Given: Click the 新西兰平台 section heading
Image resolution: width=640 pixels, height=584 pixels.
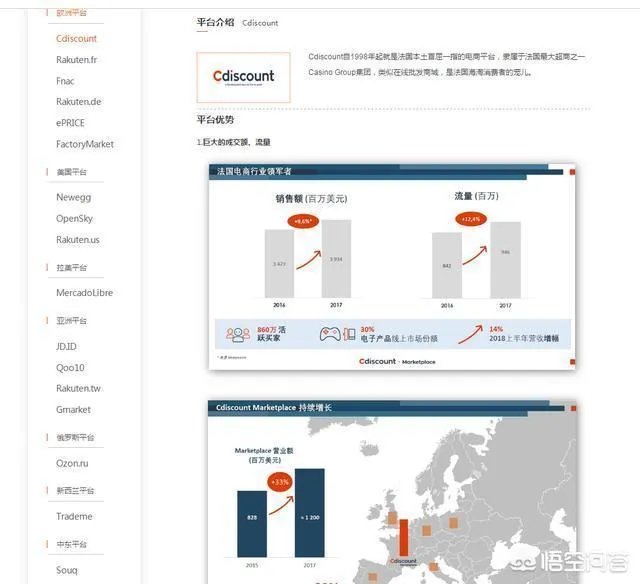Looking at the screenshot, I should (76, 491).
